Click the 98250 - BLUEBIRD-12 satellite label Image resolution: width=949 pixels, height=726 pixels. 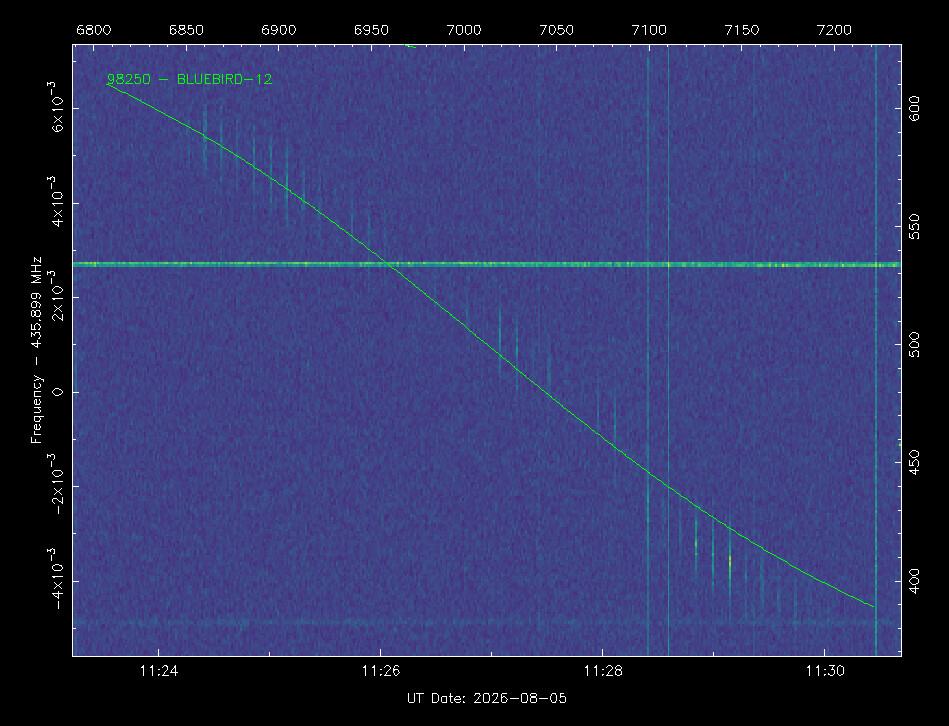point(189,79)
